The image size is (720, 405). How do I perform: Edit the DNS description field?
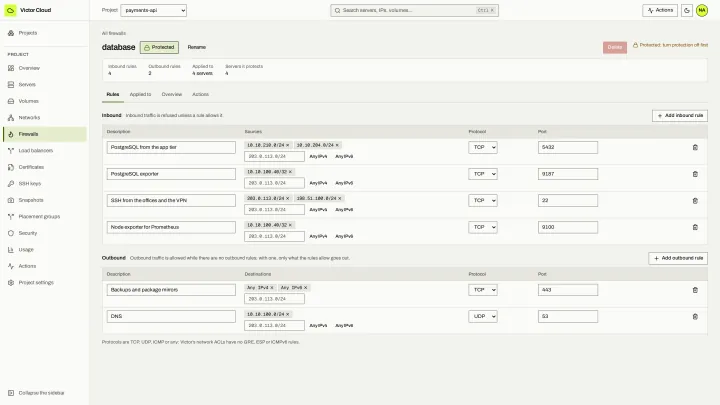tap(171, 316)
